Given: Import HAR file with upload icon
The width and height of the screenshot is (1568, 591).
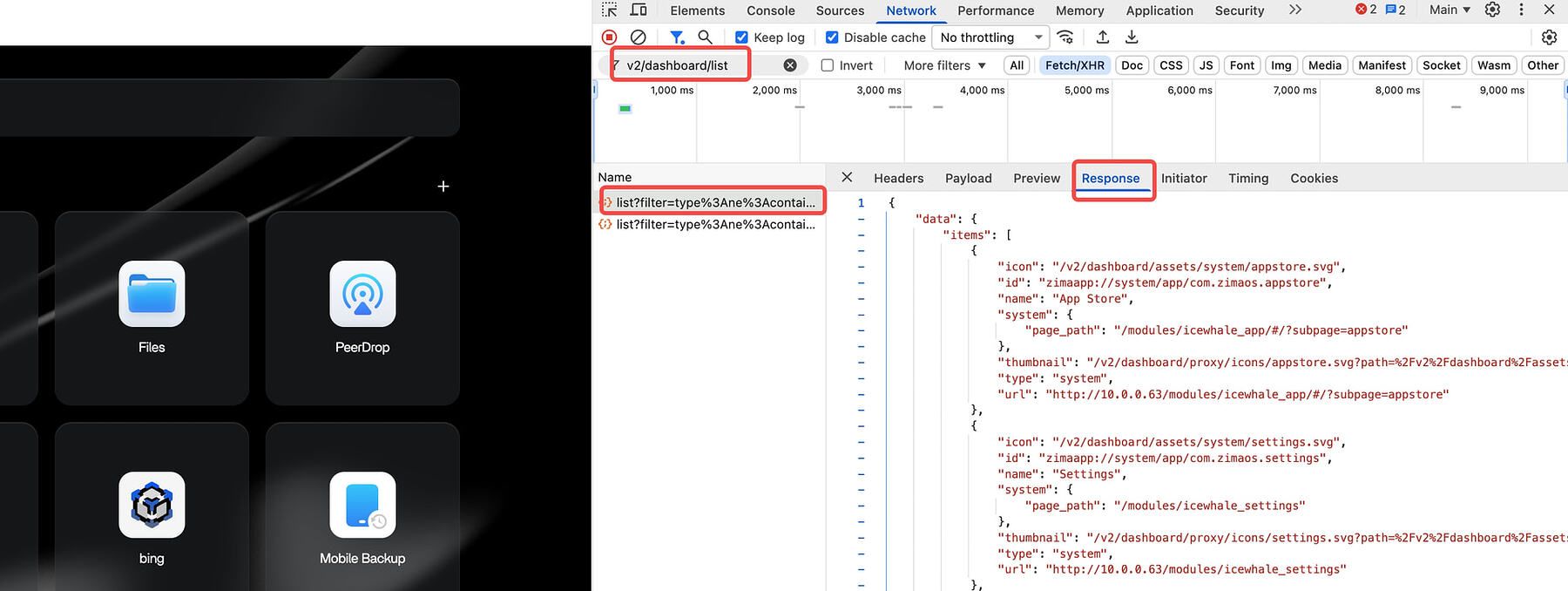Looking at the screenshot, I should pyautogui.click(x=1103, y=37).
